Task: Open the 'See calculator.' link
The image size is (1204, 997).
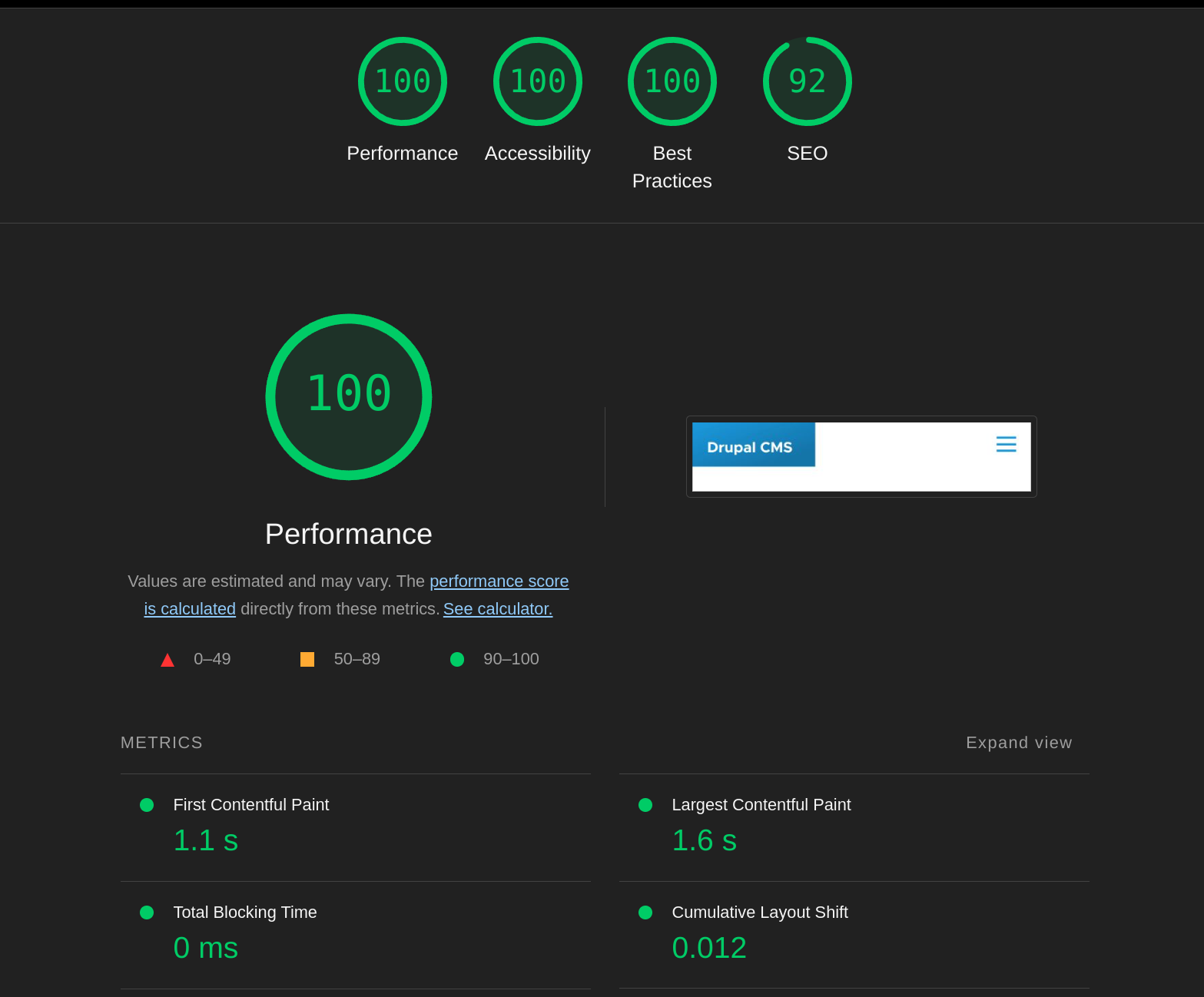Action: (498, 609)
